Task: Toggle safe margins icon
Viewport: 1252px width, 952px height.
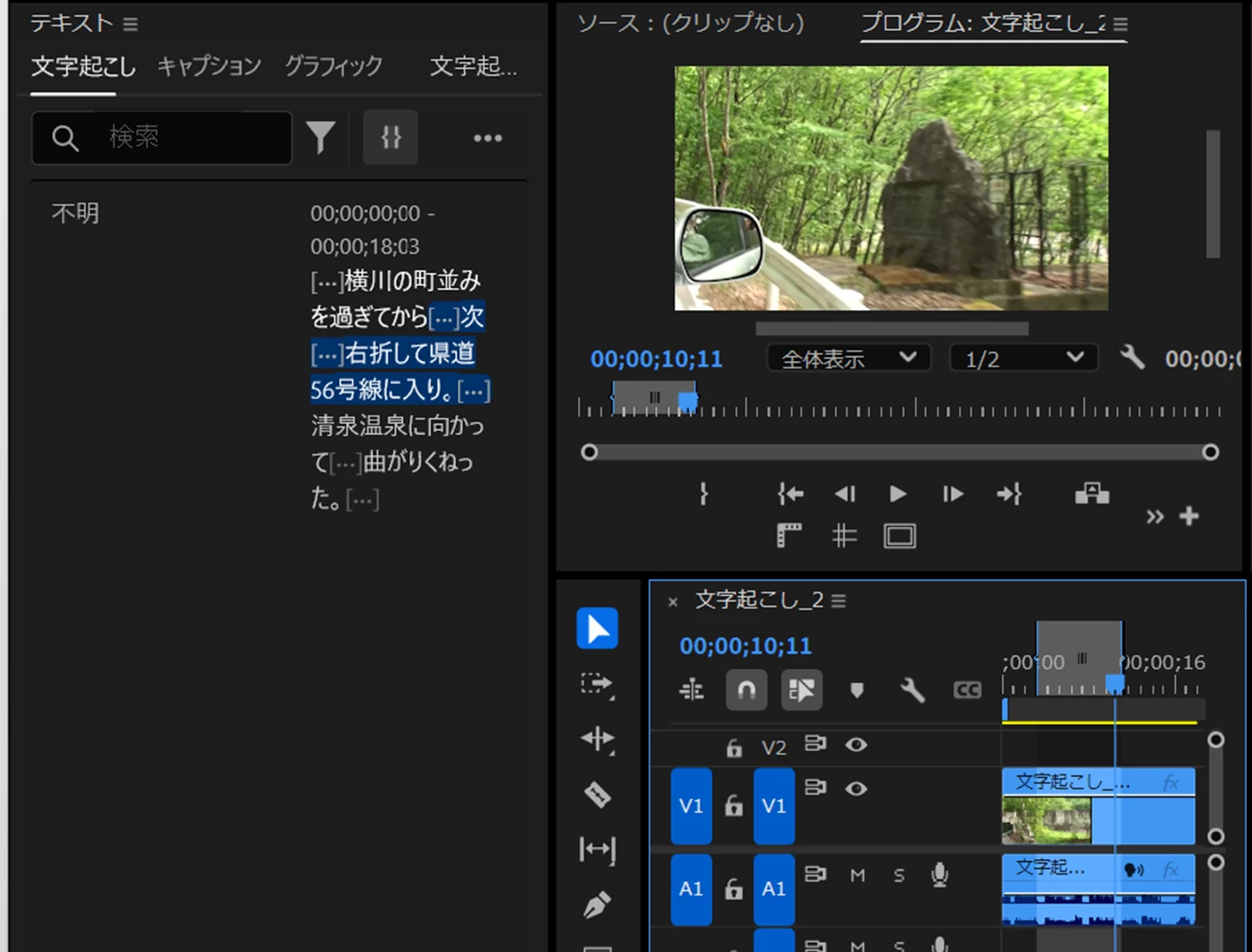Action: tap(899, 535)
